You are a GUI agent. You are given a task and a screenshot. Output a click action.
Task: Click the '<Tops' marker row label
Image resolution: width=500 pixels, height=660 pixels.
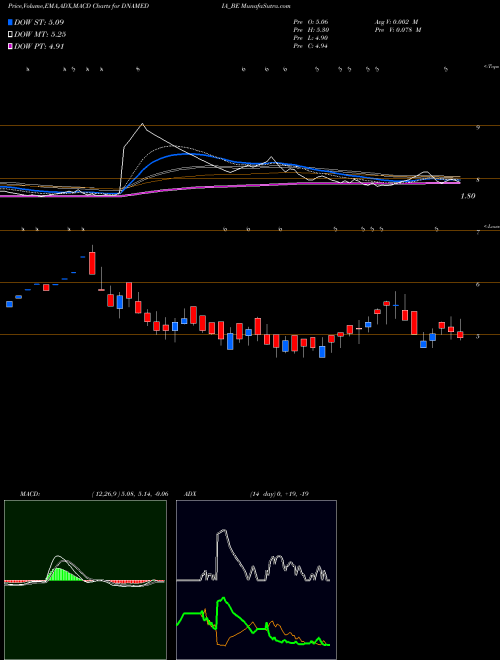(491, 67)
